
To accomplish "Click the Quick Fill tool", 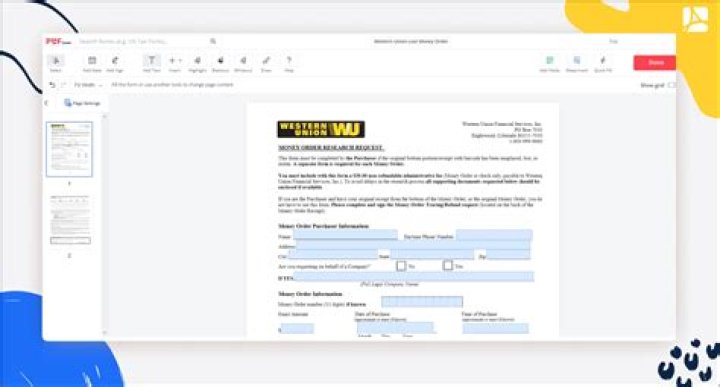I will [x=603, y=64].
